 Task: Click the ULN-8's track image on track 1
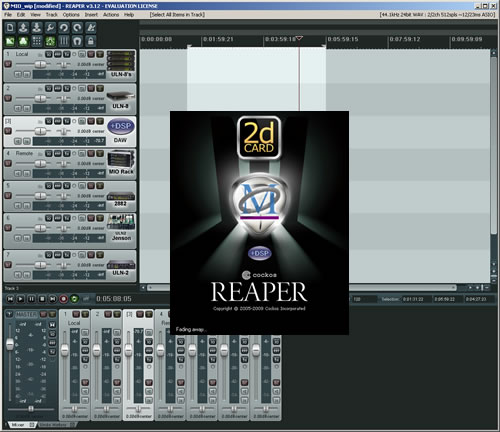tap(121, 65)
